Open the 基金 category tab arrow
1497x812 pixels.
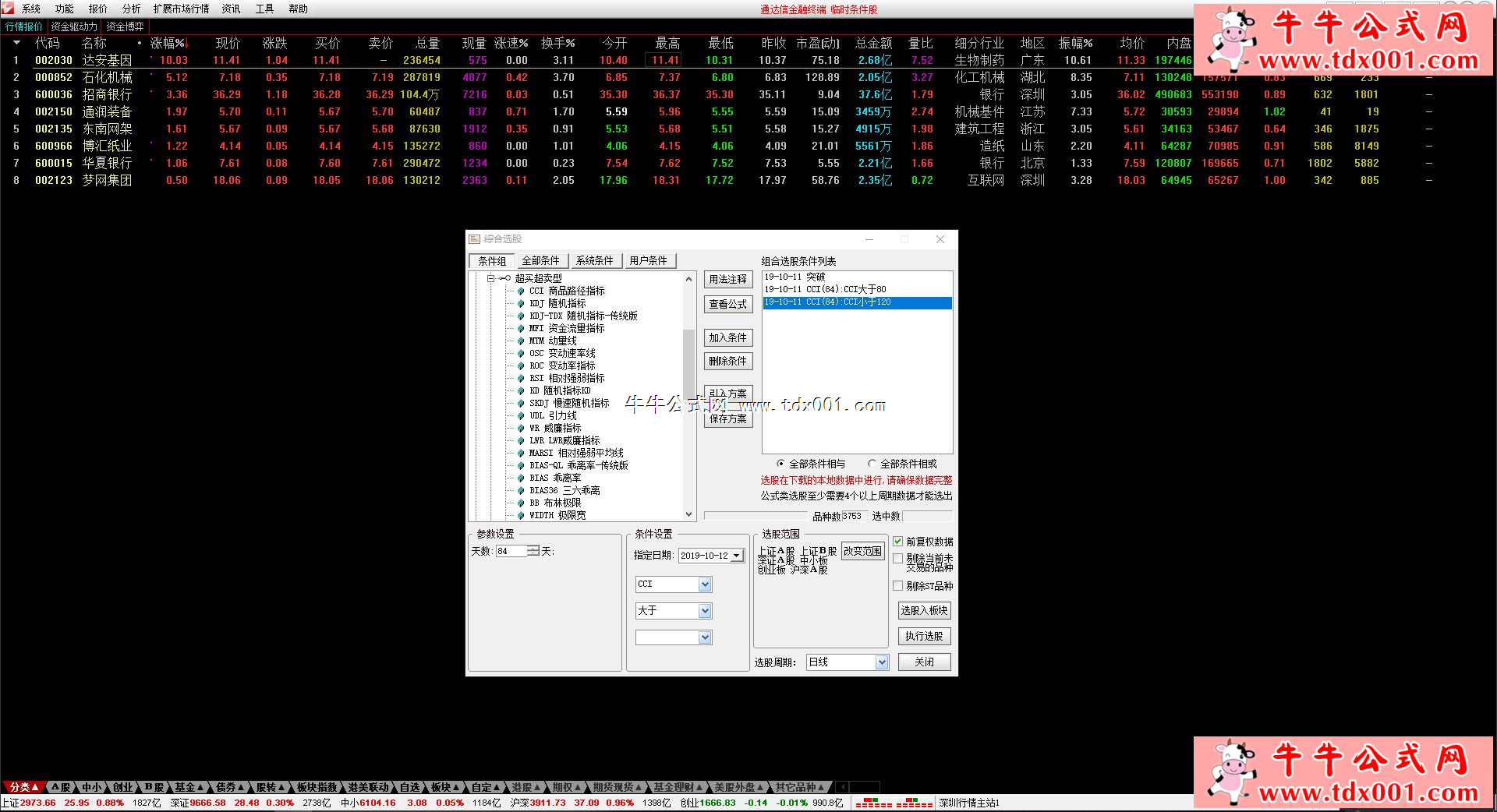coord(200,787)
